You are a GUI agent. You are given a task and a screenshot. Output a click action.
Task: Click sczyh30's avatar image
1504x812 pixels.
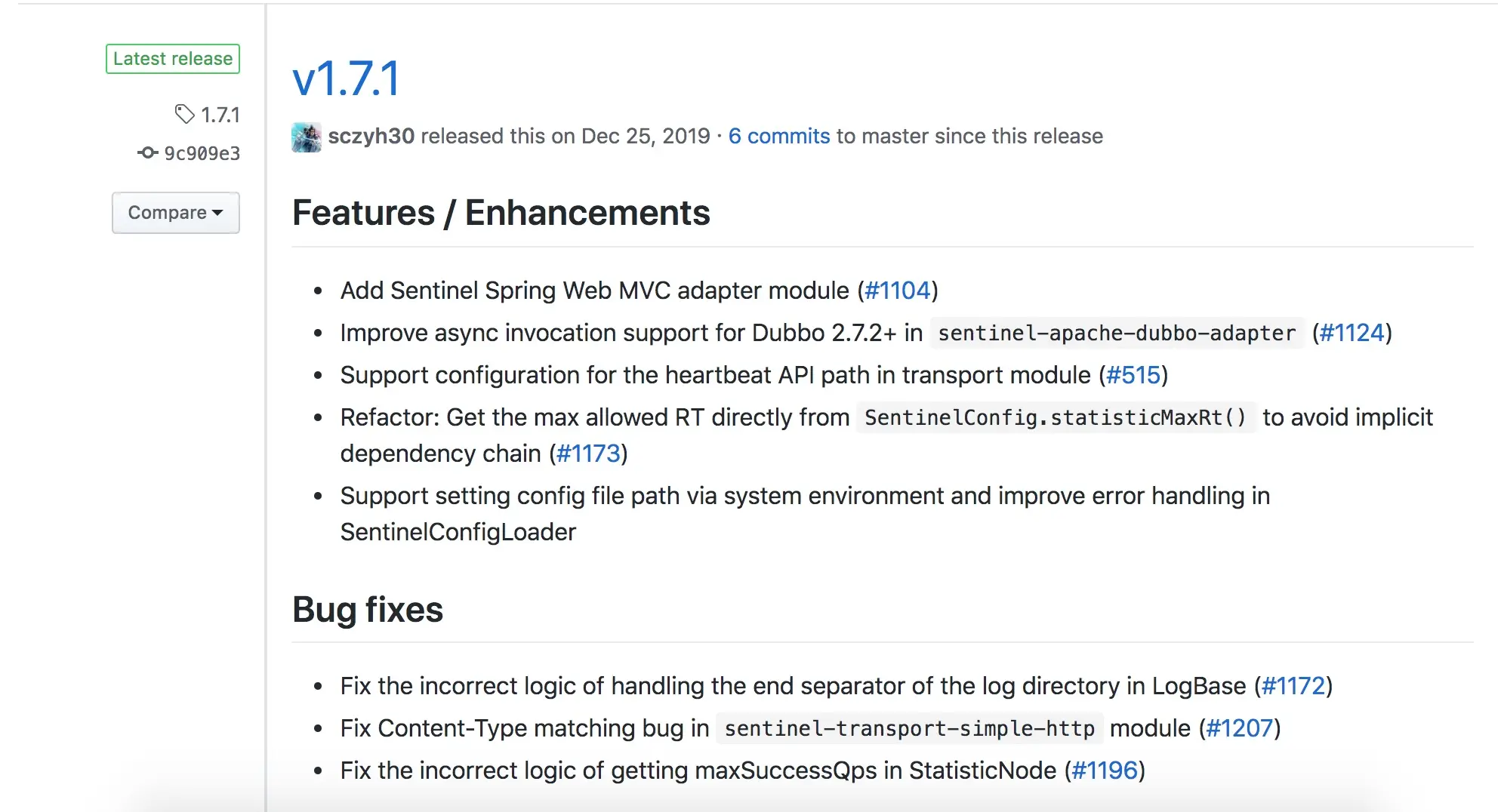pos(307,137)
